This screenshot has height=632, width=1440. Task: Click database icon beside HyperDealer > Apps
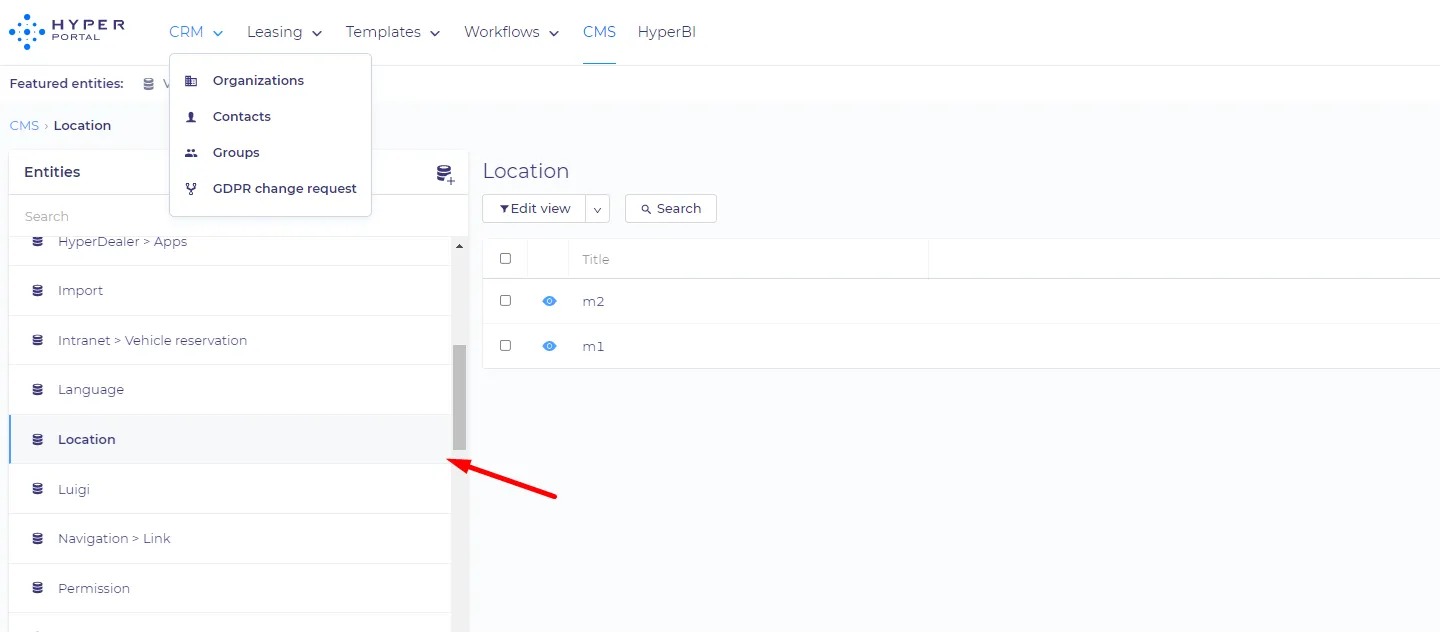pos(38,242)
